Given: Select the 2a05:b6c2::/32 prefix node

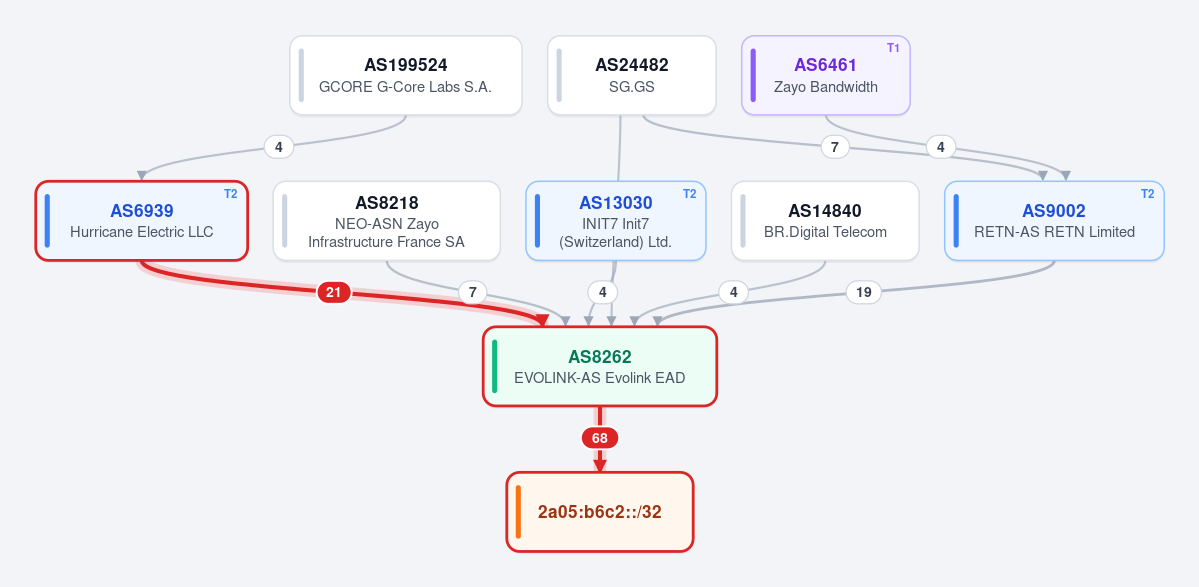Looking at the screenshot, I should 600,511.
